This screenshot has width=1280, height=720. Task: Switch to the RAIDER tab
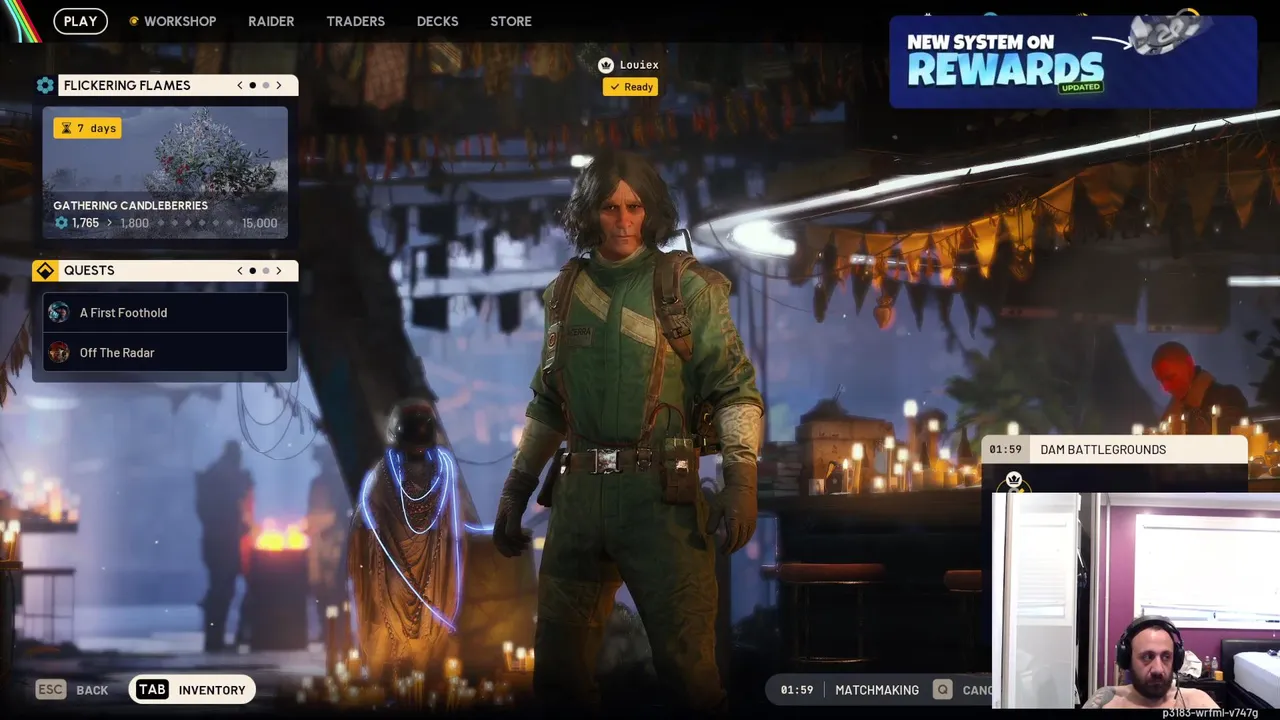point(271,21)
